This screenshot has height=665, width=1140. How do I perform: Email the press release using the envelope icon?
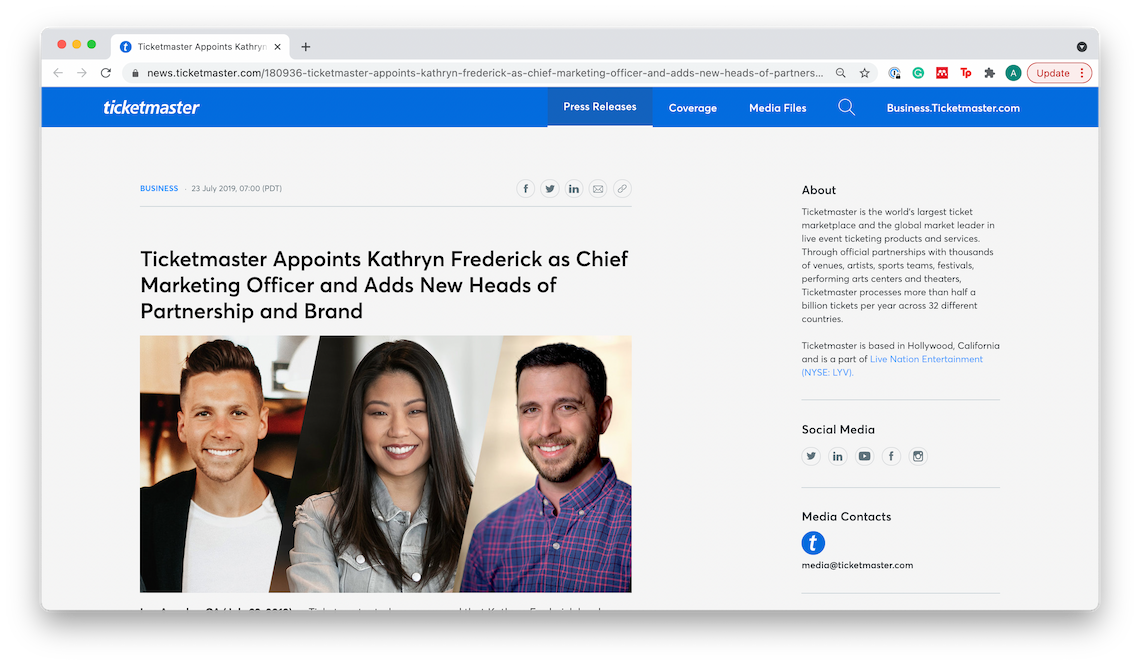(598, 188)
